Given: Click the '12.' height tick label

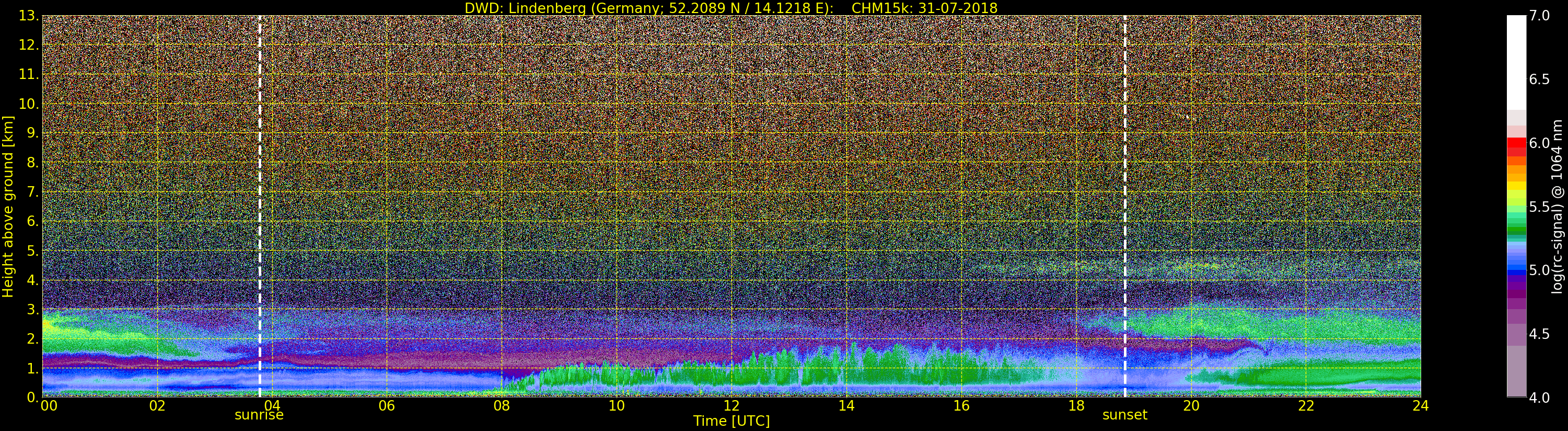Looking at the screenshot, I should [x=29, y=45].
